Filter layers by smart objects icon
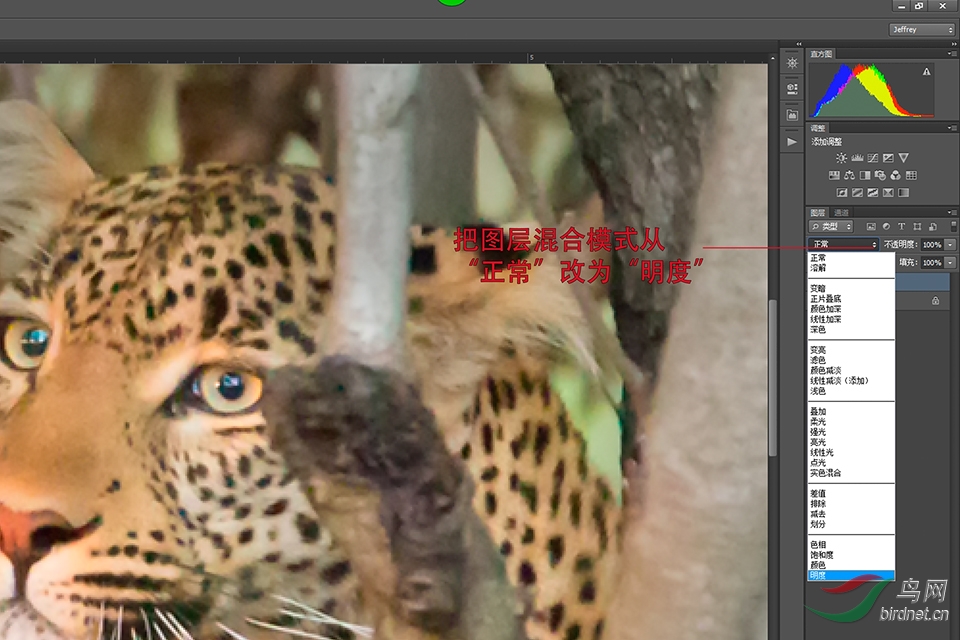Viewport: 960px width, 640px height. click(932, 227)
